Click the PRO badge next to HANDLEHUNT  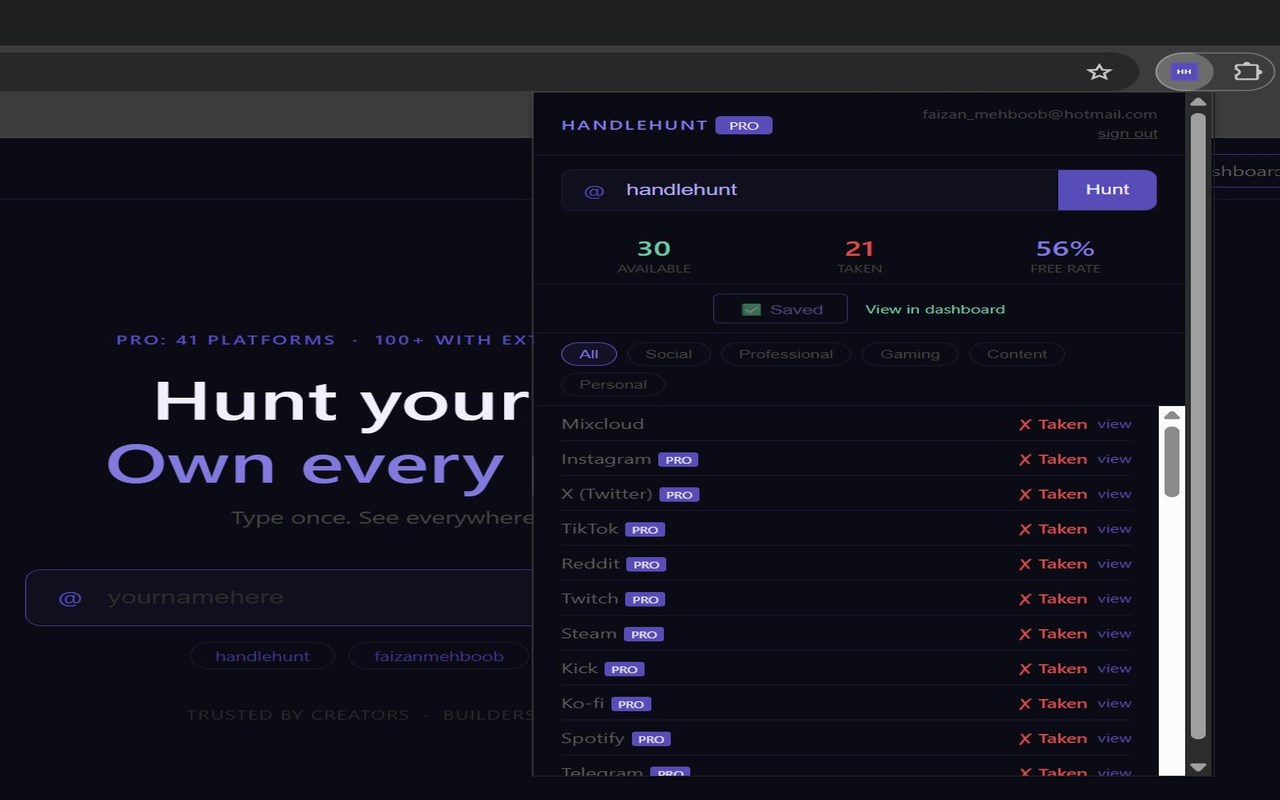tap(744, 126)
